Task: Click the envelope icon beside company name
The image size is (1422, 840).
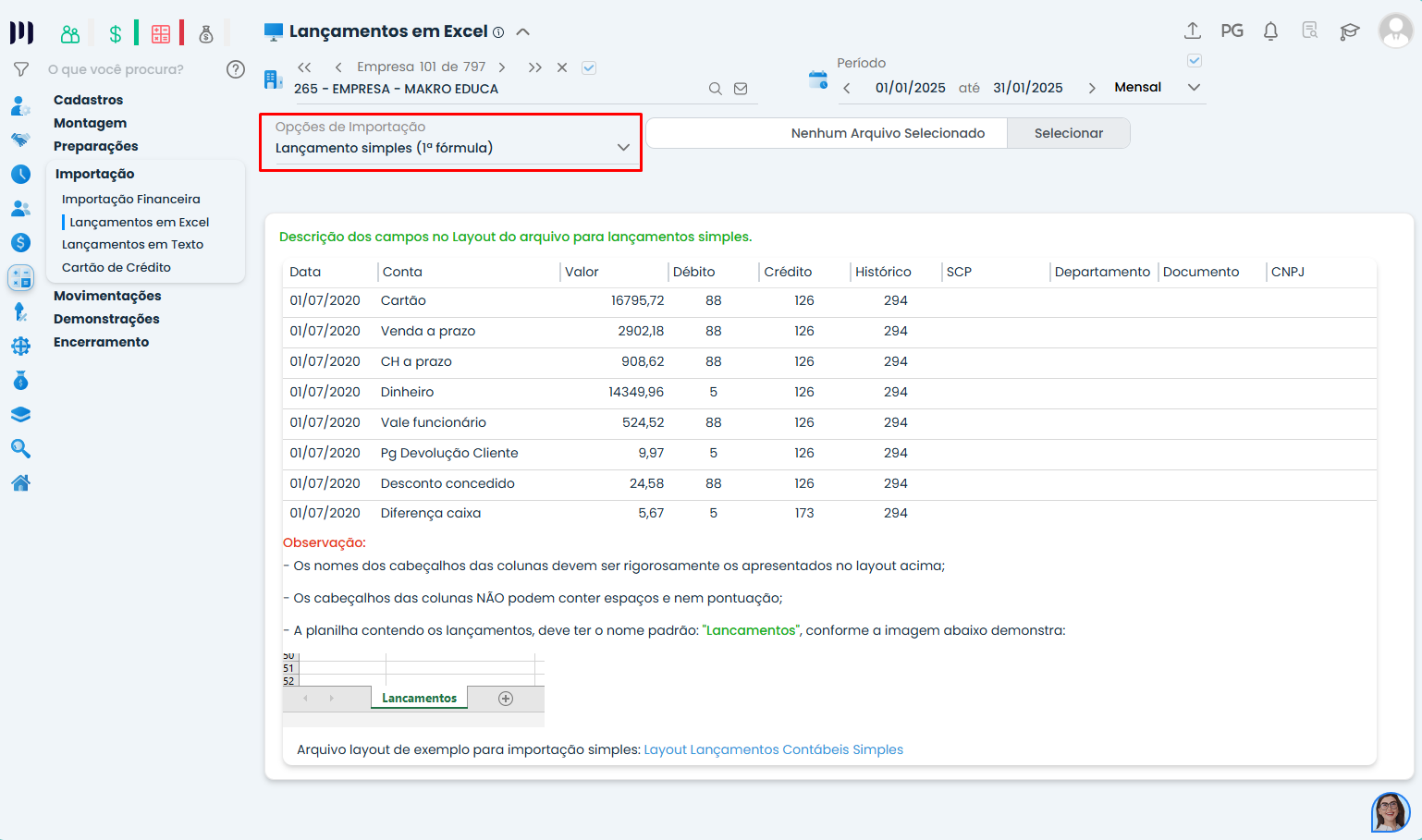Action: pyautogui.click(x=741, y=89)
